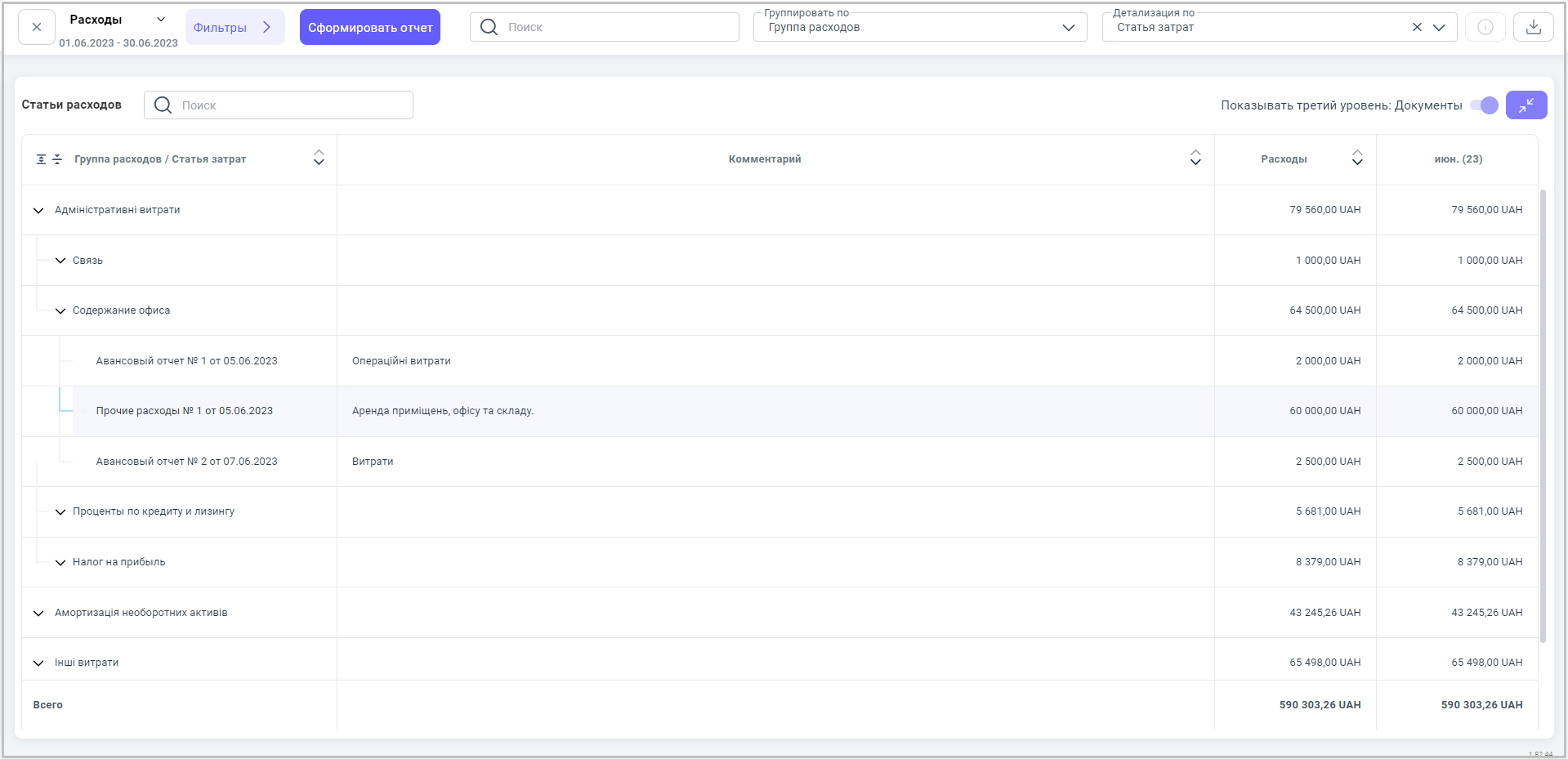Viewport: 1568px width, 759px height.
Task: Click the collapse view purple icon button
Action: [1526, 105]
